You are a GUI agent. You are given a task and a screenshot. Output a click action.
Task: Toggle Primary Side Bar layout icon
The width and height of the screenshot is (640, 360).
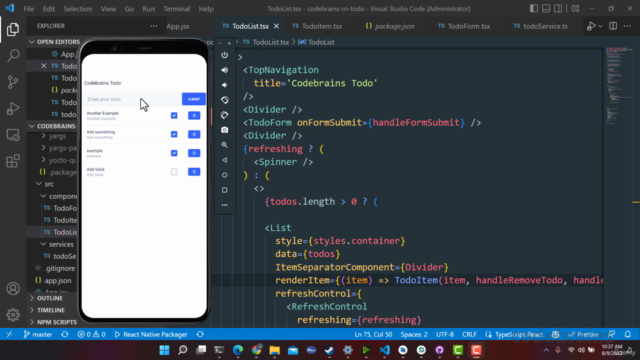pos(533,9)
